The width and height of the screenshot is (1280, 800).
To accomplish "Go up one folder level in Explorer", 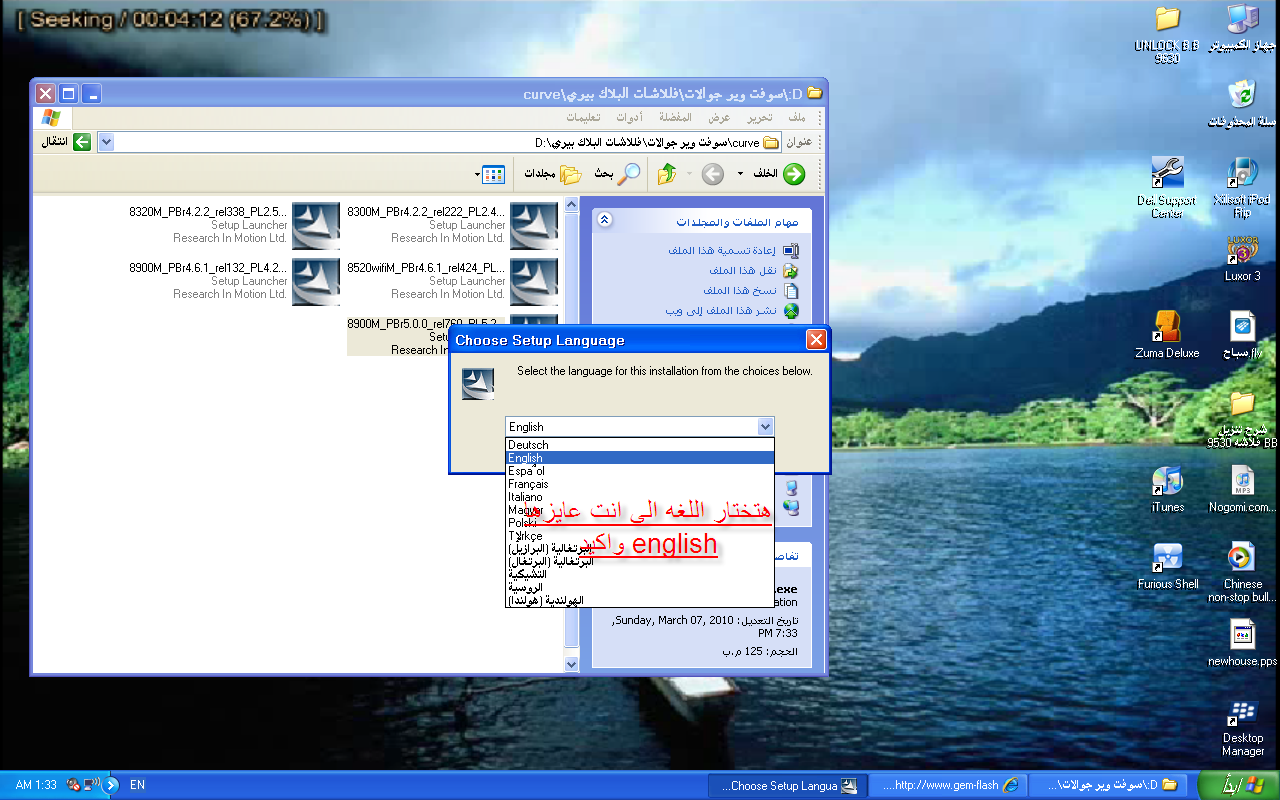I will (667, 174).
